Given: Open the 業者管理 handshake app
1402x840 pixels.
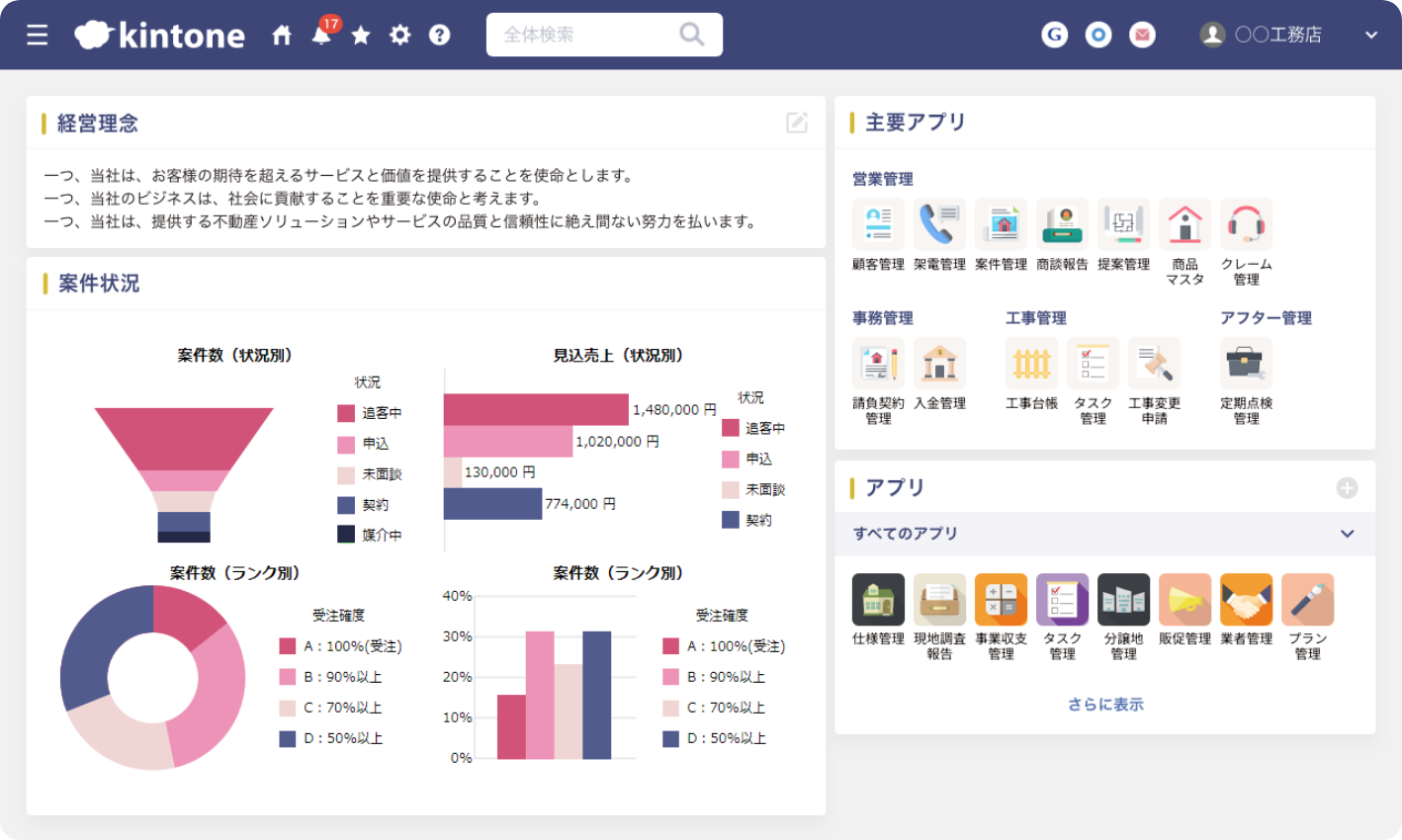Looking at the screenshot, I should [x=1246, y=600].
